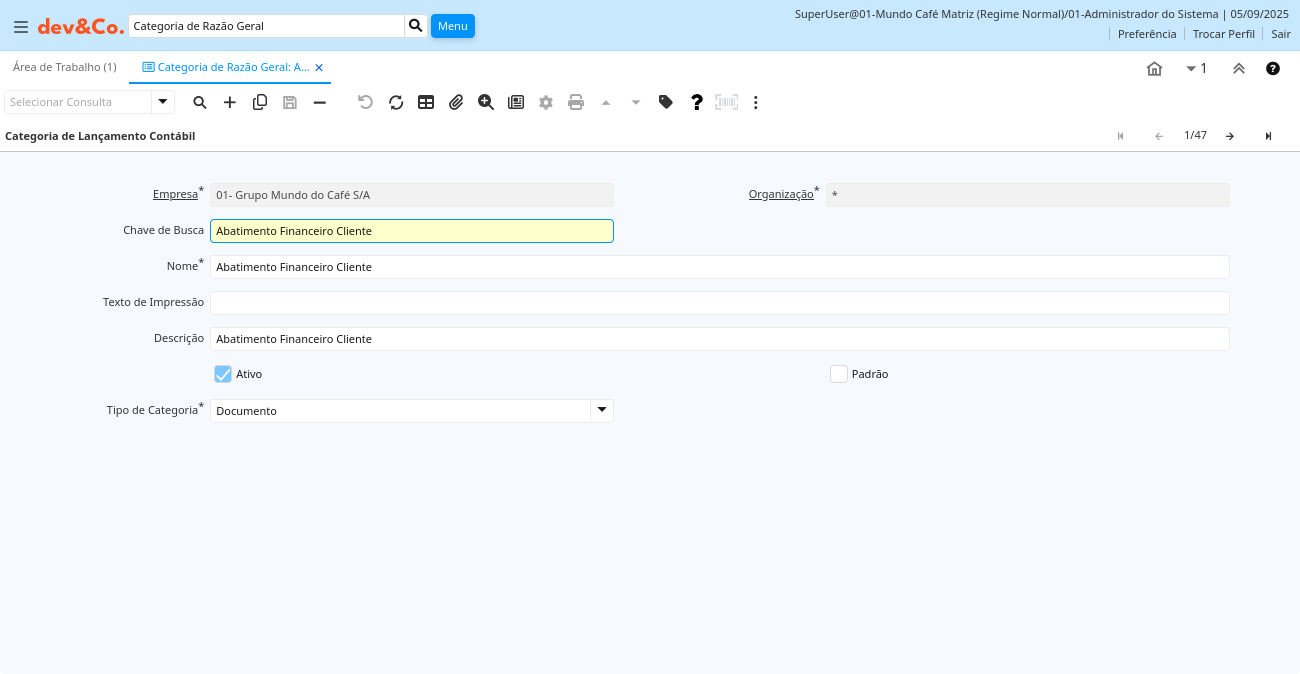
Task: Open the Tipo de Categoria dropdown
Action: pyautogui.click(x=601, y=410)
